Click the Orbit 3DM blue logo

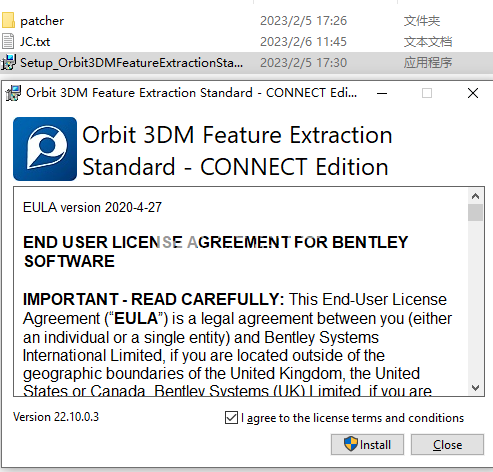click(x=45, y=149)
